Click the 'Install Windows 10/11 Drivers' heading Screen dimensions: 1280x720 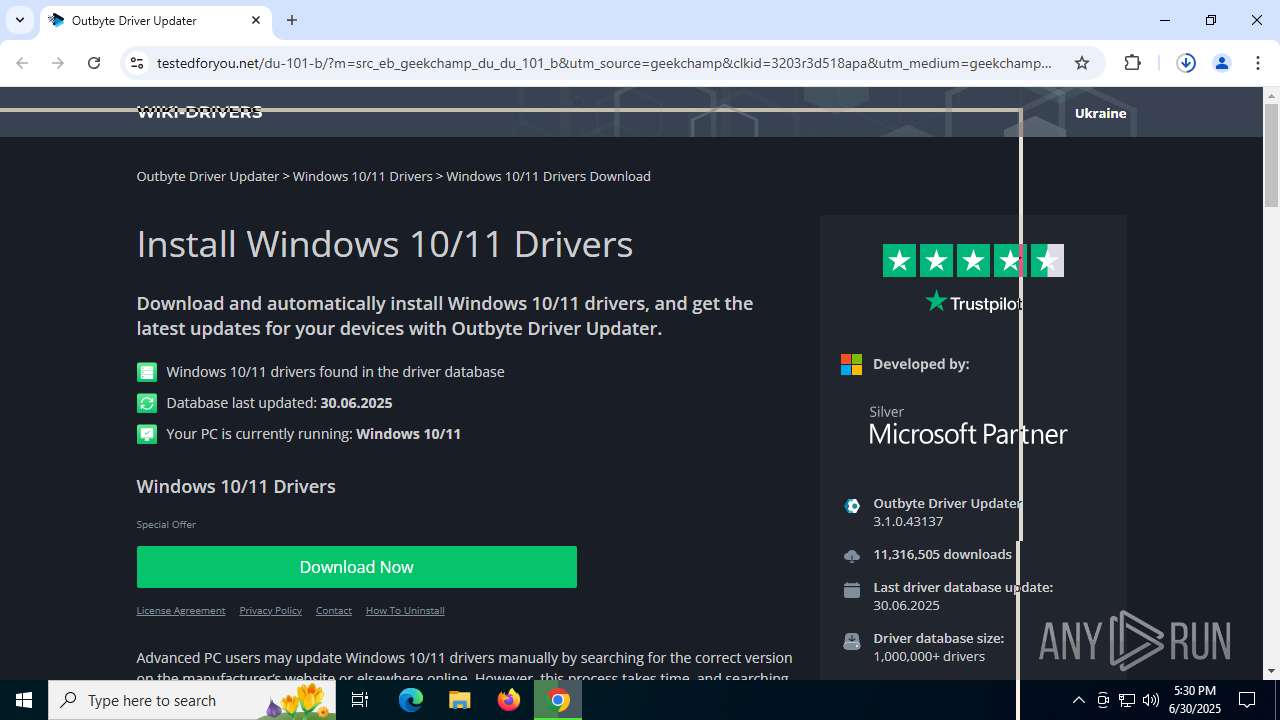[385, 244]
